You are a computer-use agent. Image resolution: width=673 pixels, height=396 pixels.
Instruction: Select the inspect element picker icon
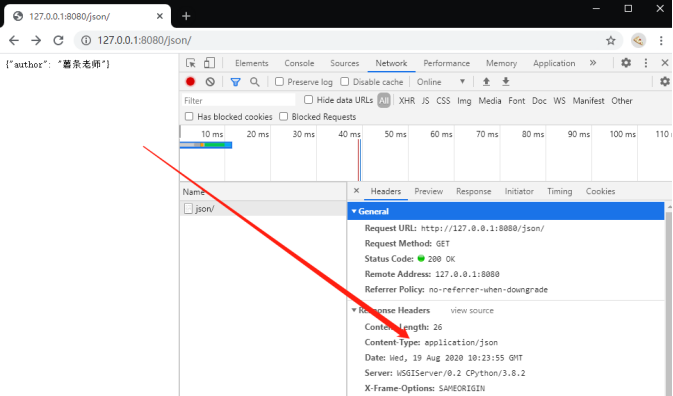191,63
